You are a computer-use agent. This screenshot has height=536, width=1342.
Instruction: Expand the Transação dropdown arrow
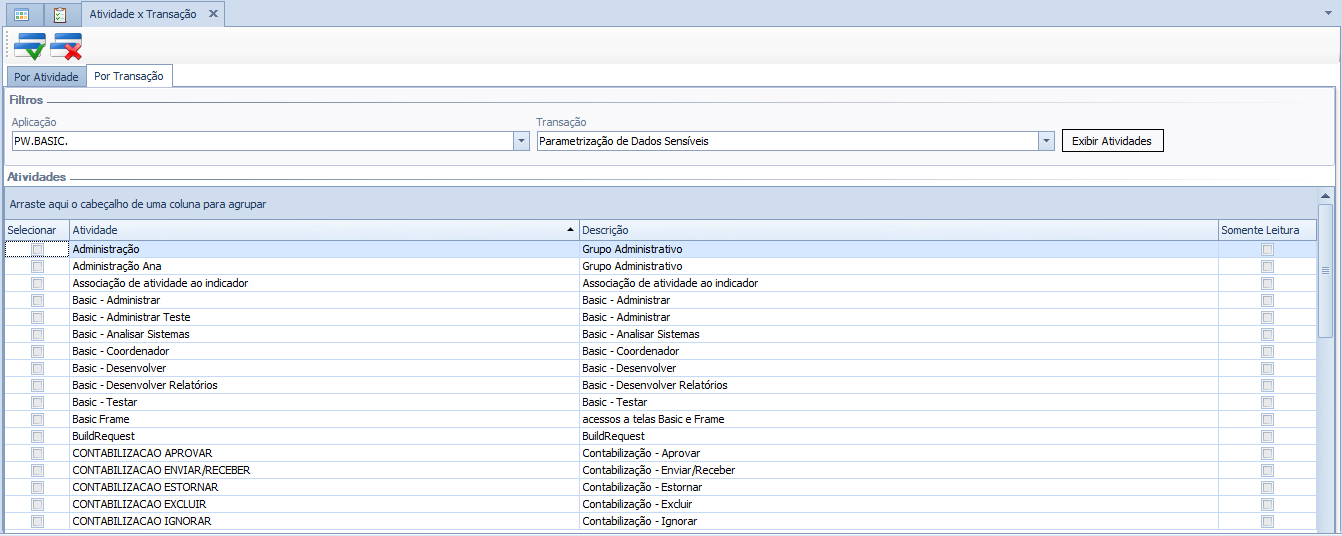click(x=1046, y=142)
